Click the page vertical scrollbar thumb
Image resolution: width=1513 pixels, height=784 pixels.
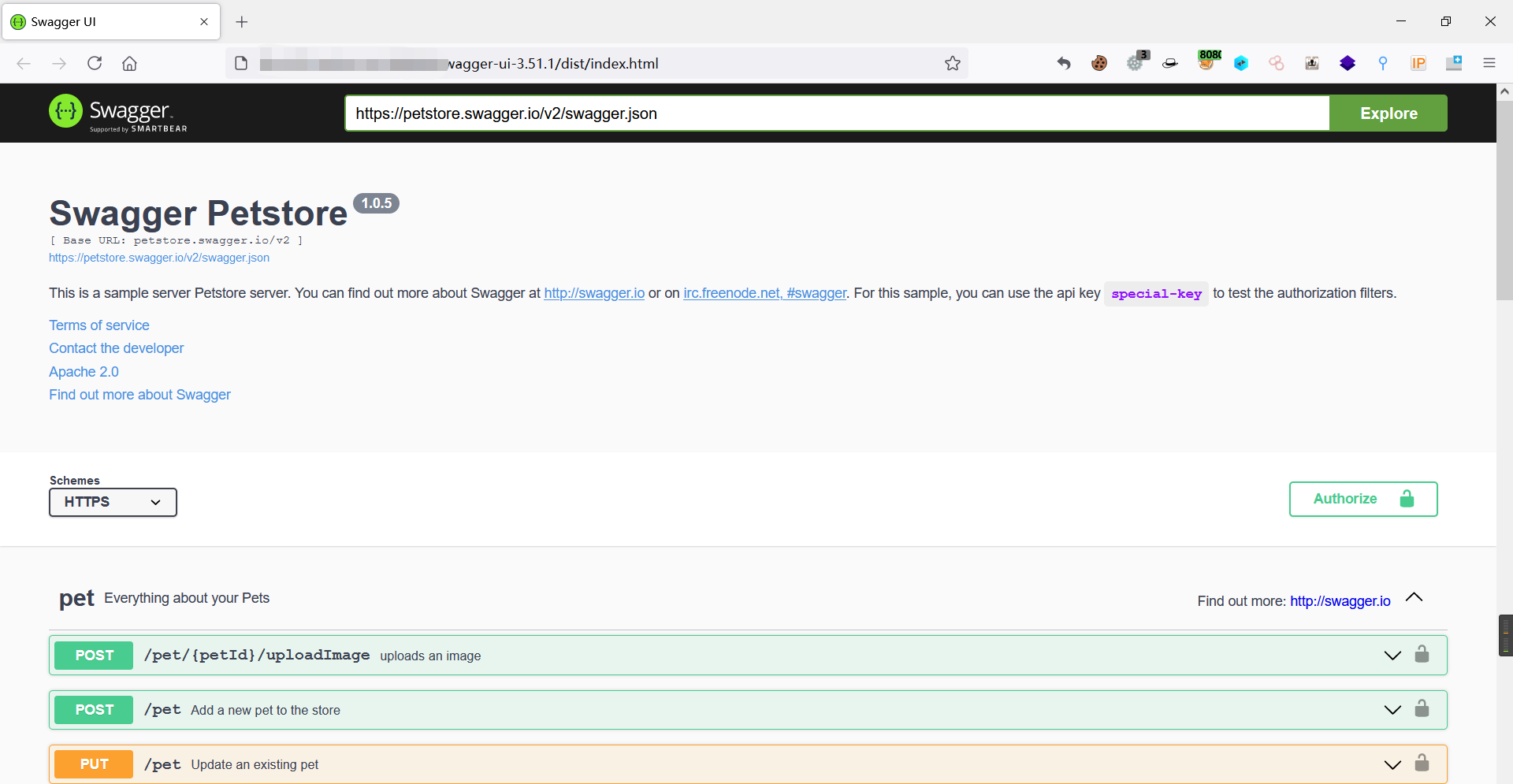click(x=1504, y=200)
